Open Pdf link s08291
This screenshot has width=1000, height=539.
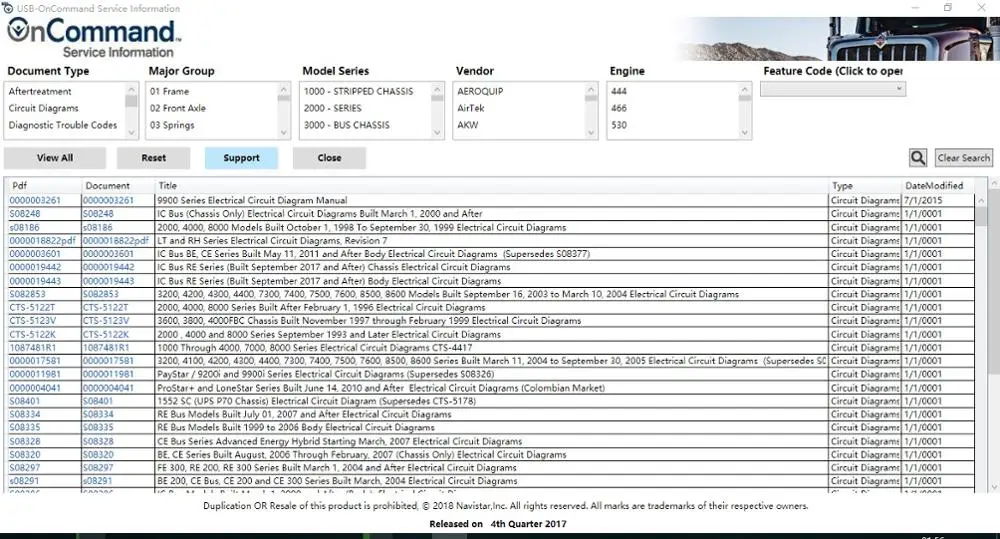coord(24,481)
